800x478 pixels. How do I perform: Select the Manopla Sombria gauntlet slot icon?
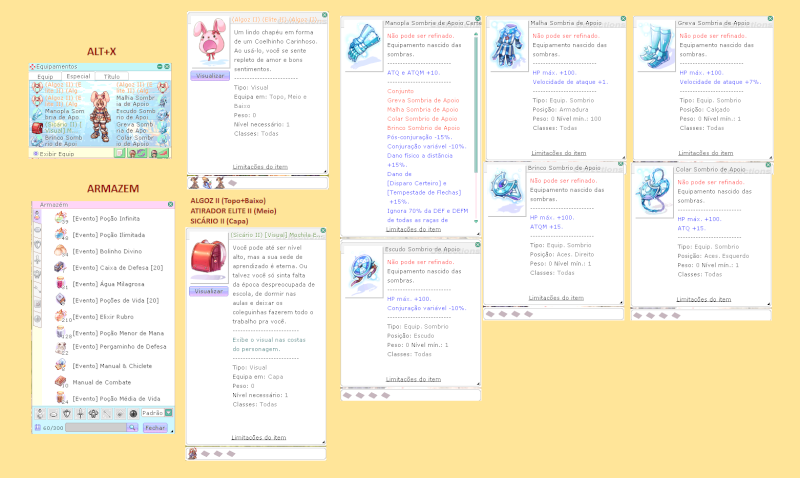click(37, 114)
